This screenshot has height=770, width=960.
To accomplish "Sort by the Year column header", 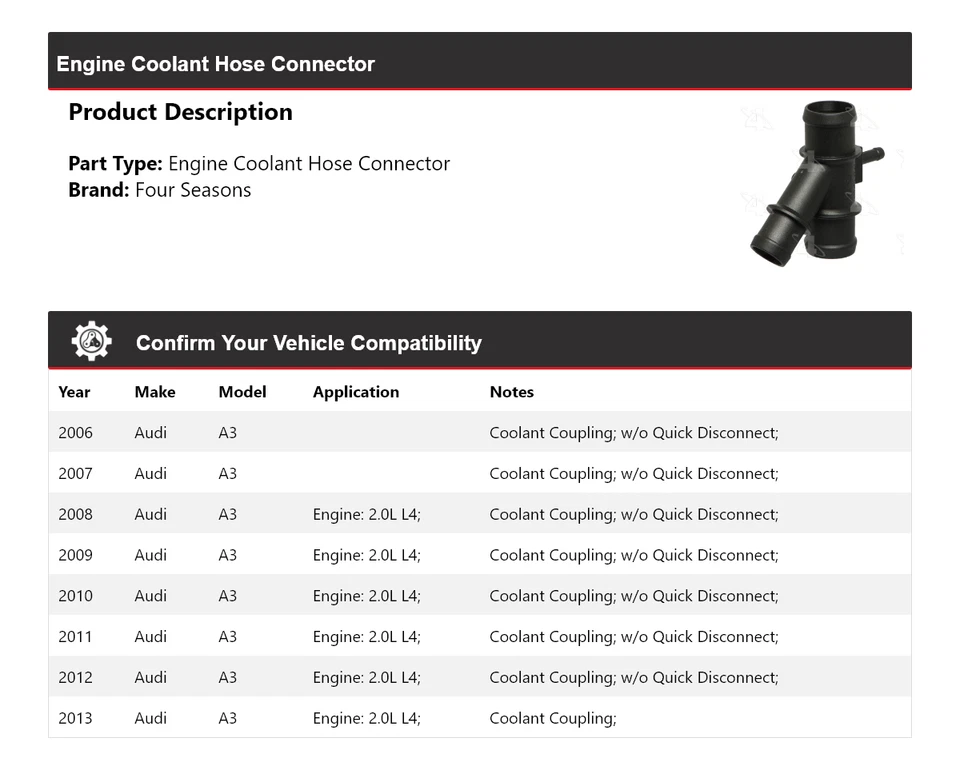I will tap(74, 392).
